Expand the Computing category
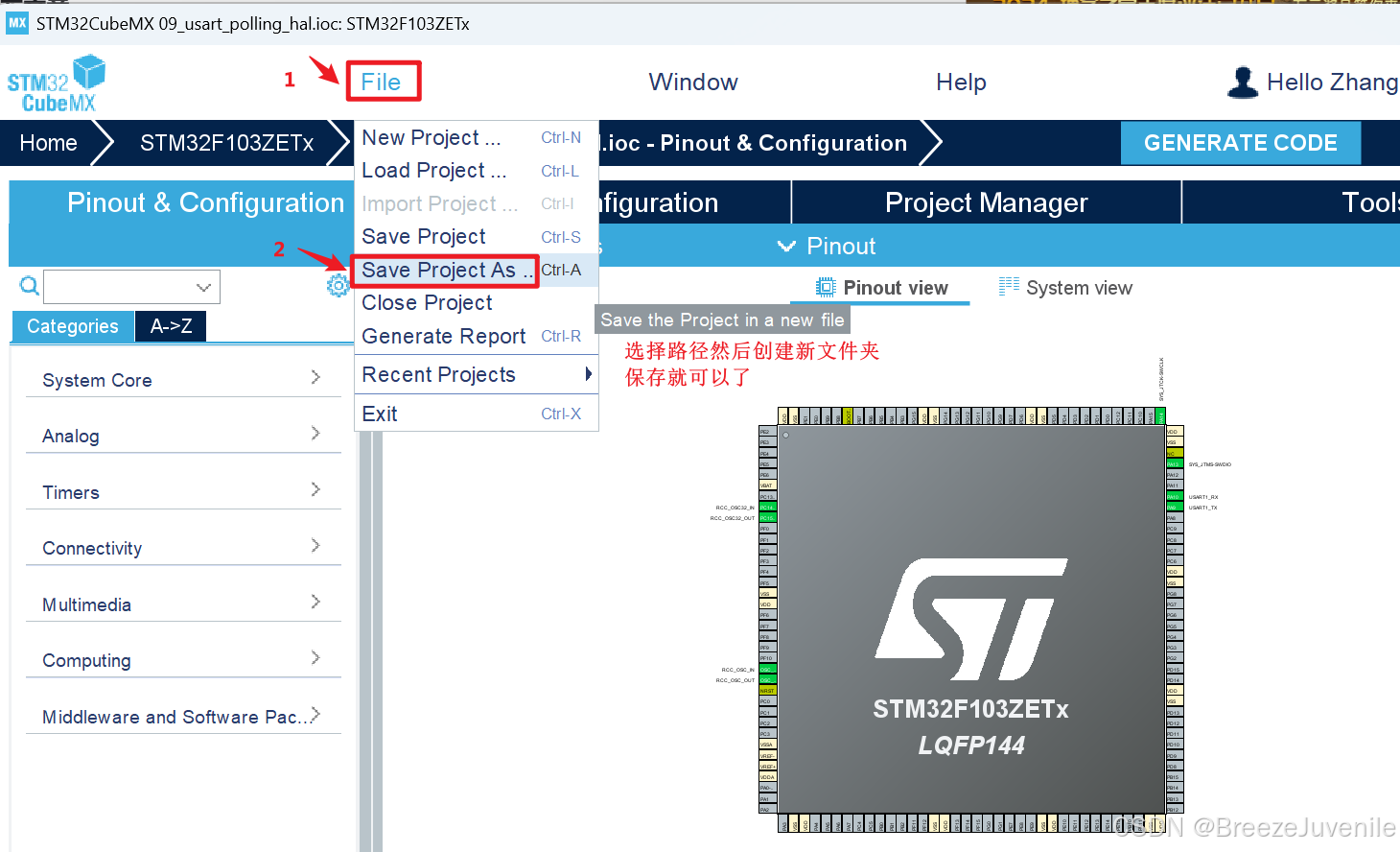 click(183, 660)
